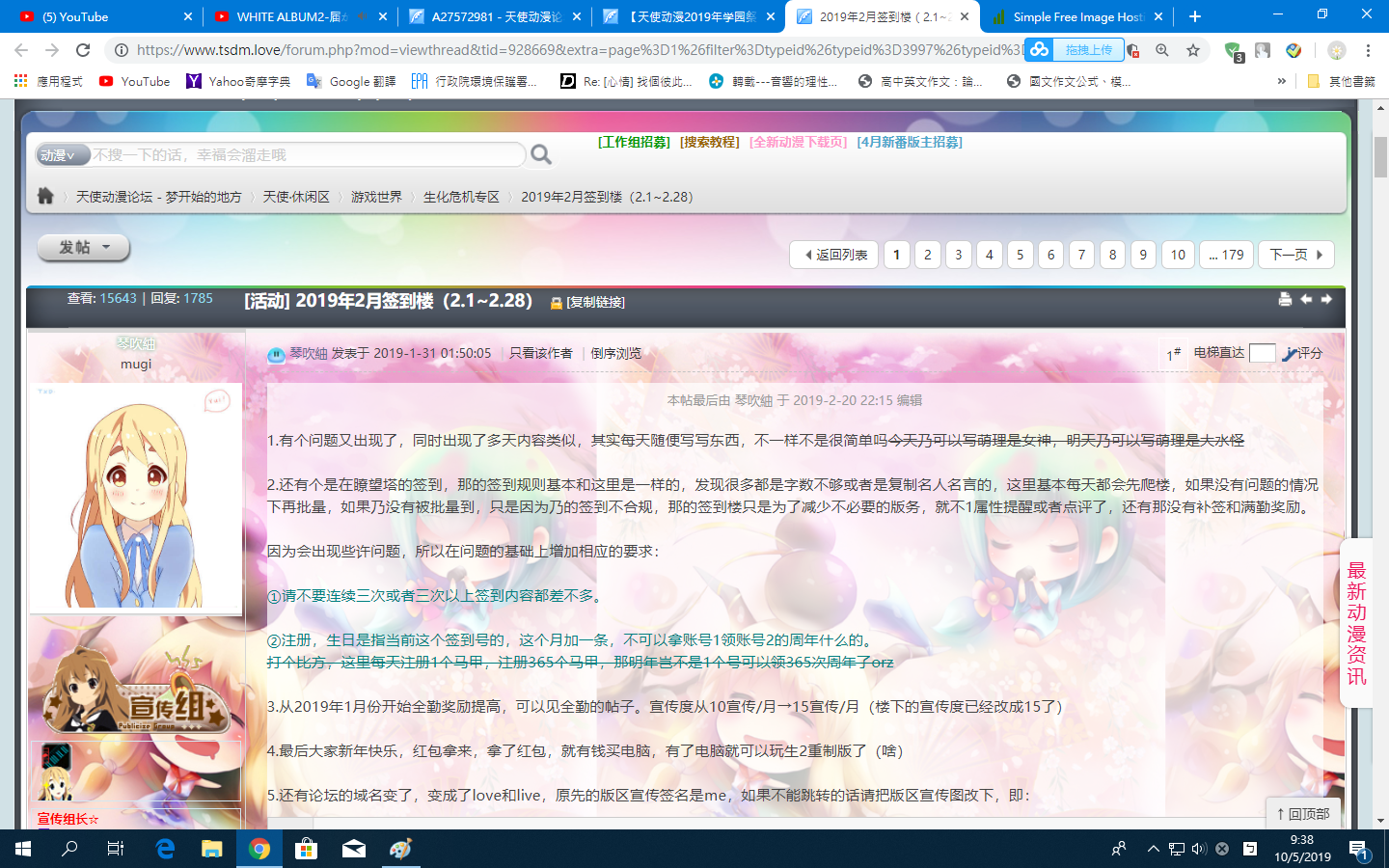Screen dimensions: 1389x868
Task: Click the blocked-content shield icon in the address bar
Action: (1132, 50)
